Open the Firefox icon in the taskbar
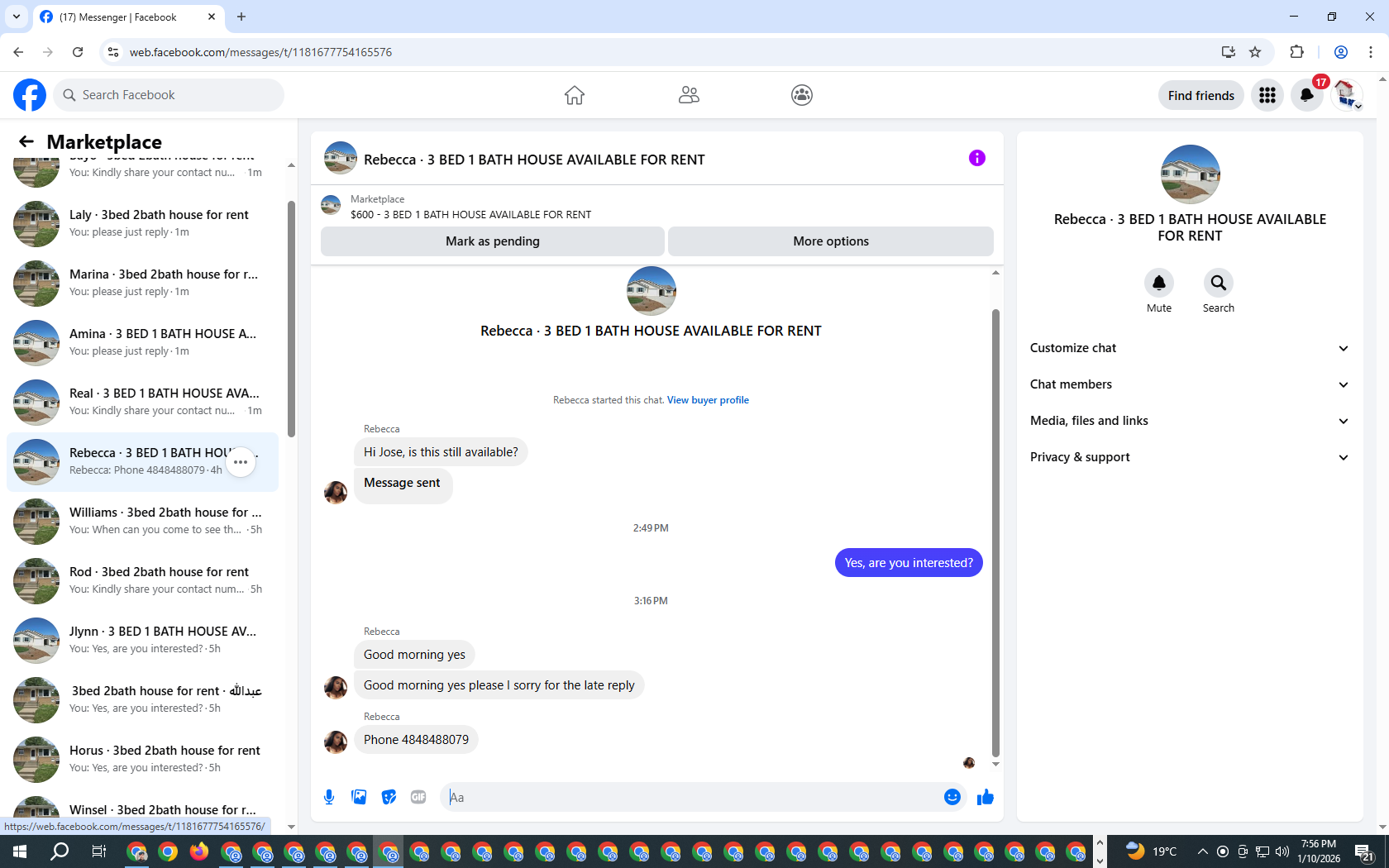This screenshot has height=868, width=1389. pos(199,851)
